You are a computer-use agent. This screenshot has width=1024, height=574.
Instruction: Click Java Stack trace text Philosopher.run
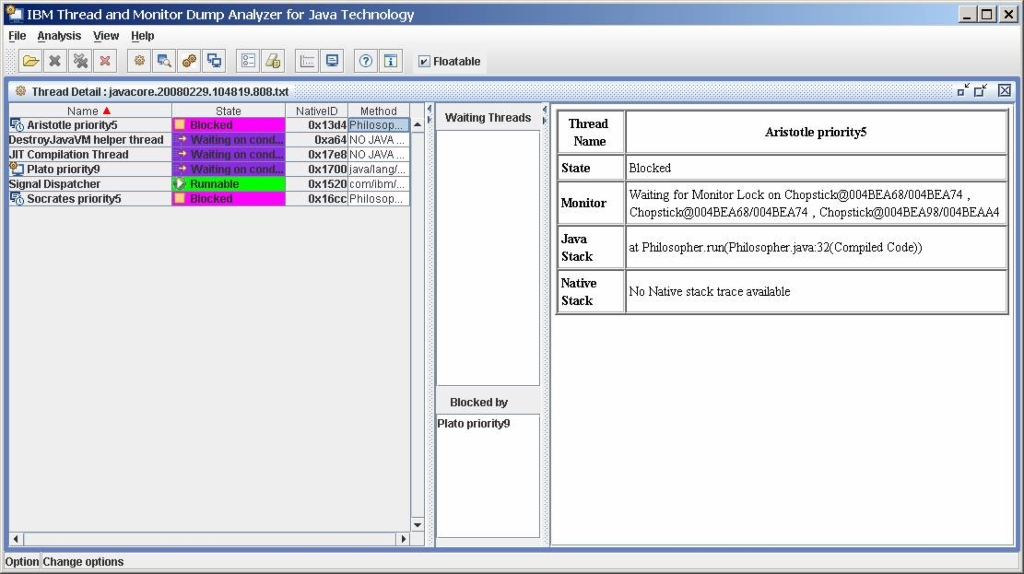[775, 247]
